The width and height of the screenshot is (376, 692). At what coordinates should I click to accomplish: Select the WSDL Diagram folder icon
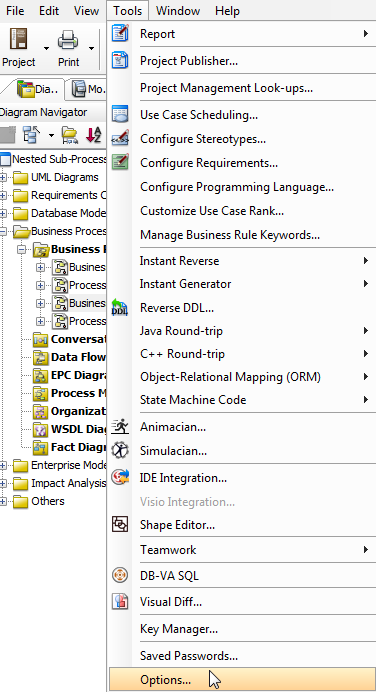point(41,429)
